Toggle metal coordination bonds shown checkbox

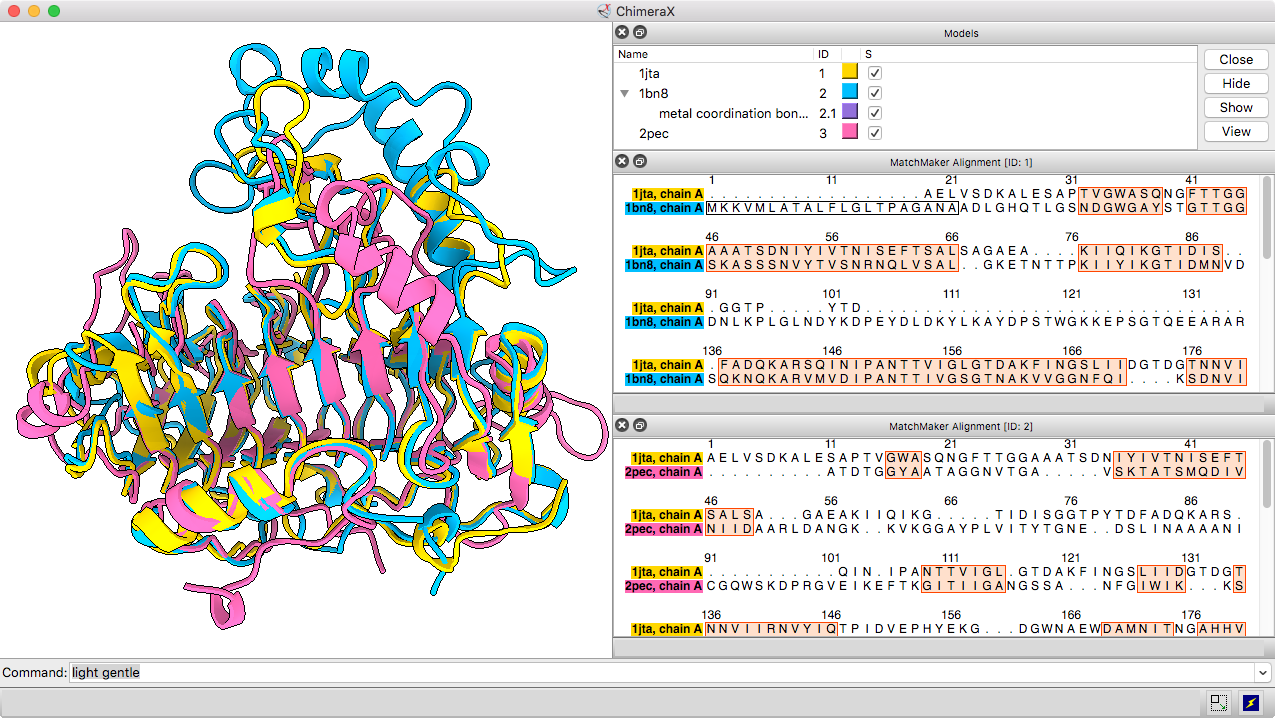875,113
